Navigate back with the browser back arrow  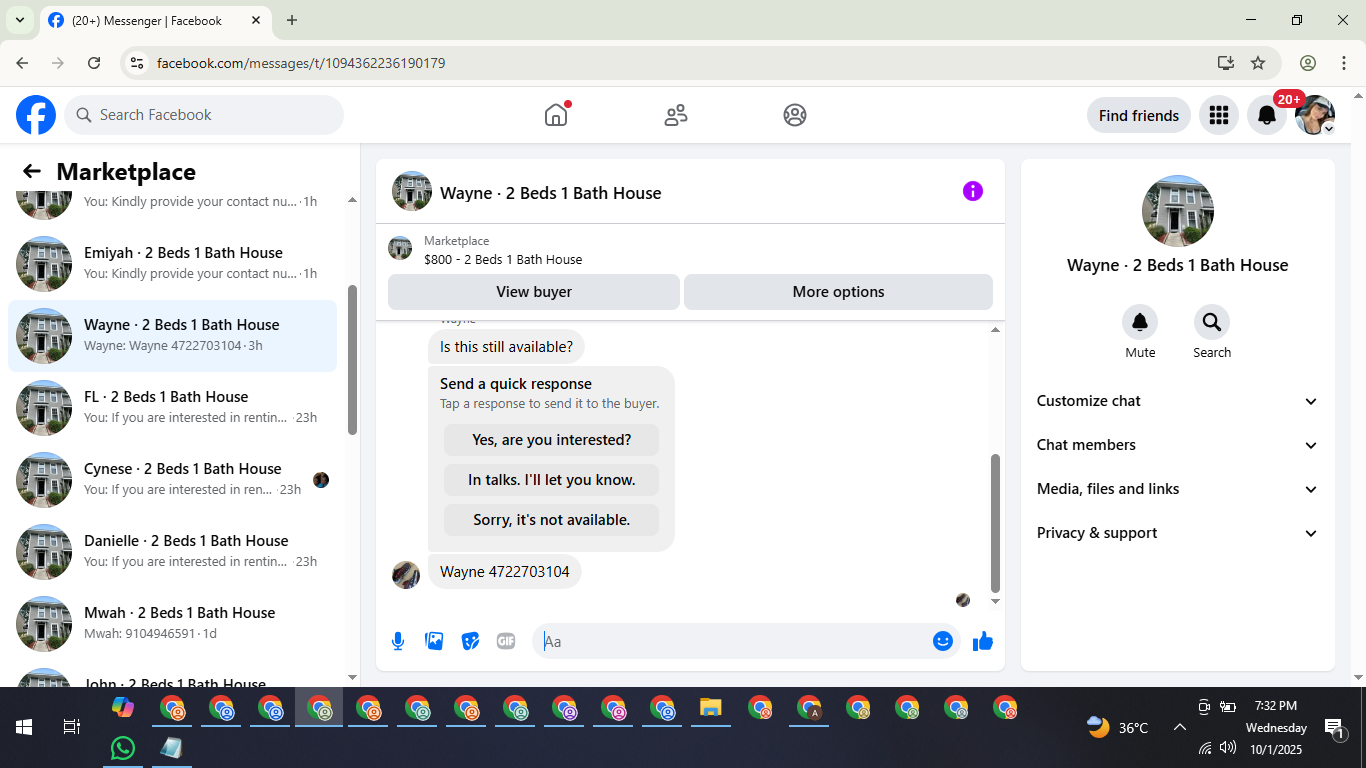tap(22, 63)
